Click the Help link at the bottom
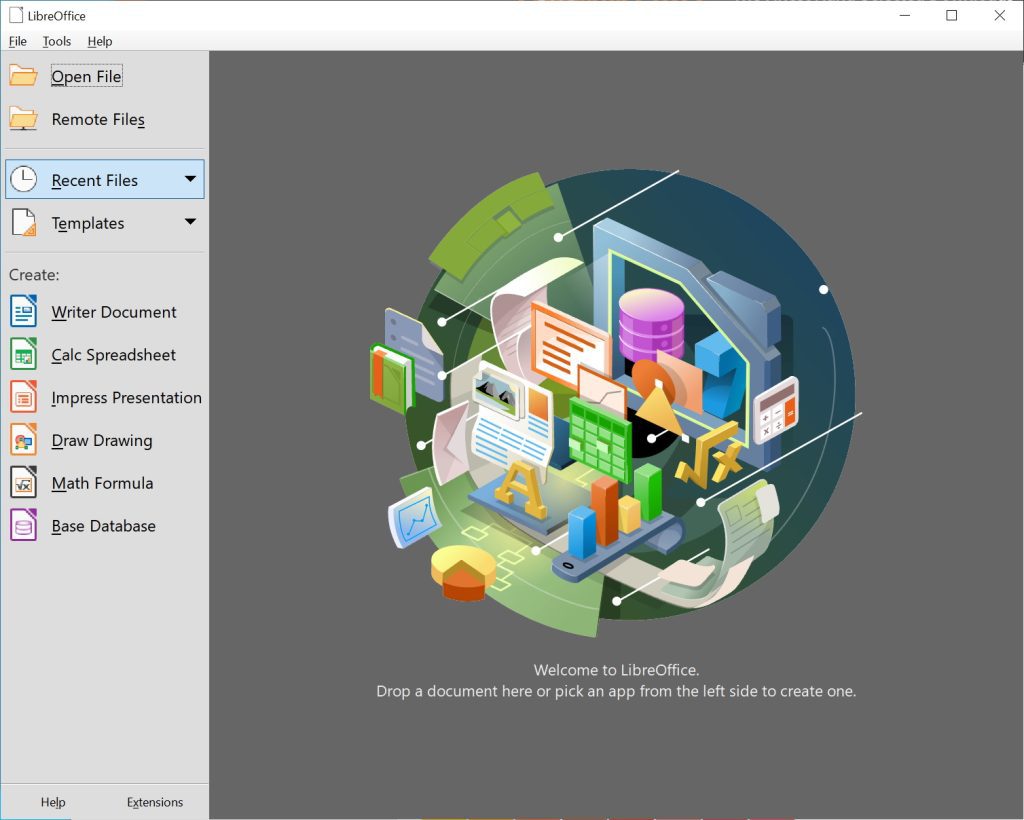 tap(53, 802)
